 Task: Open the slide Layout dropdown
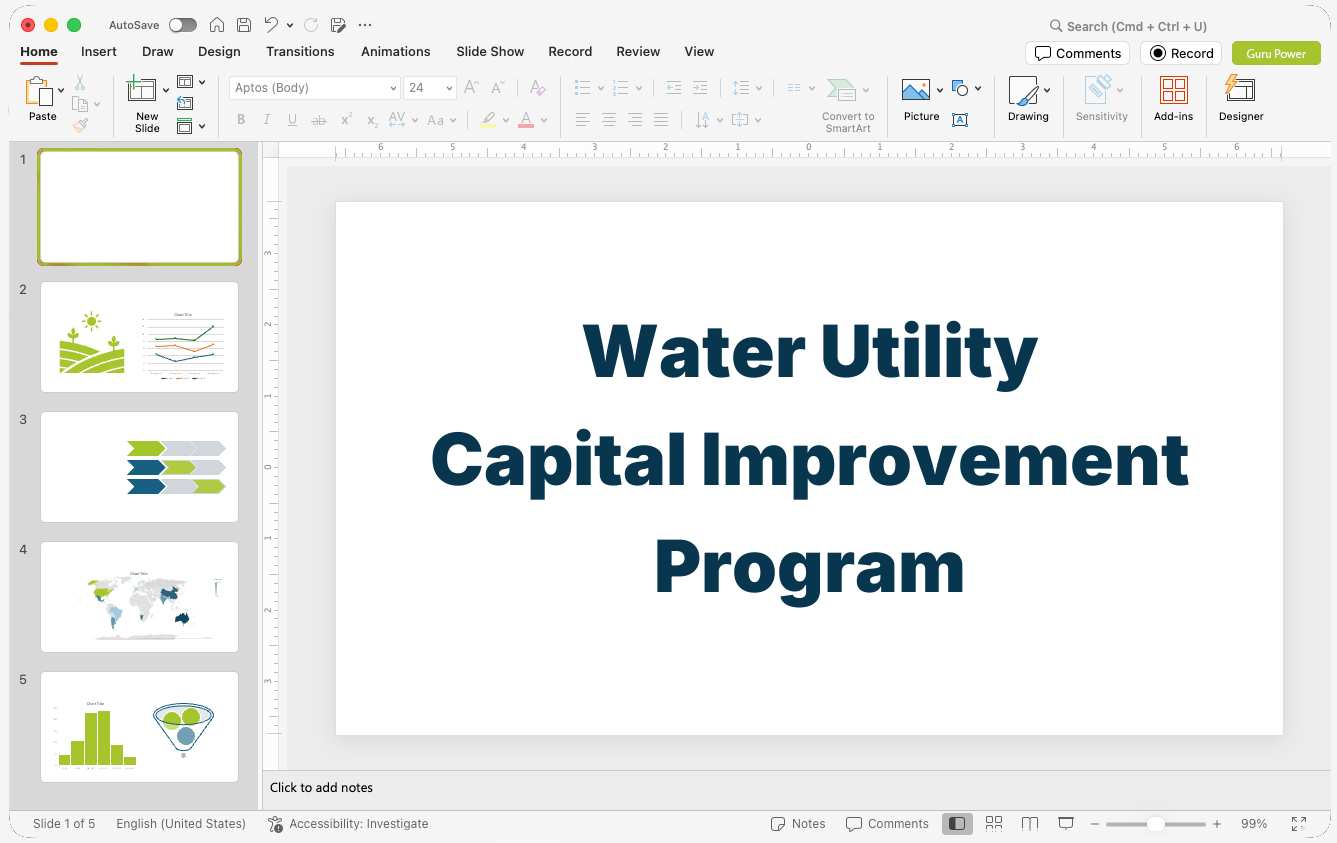pyautogui.click(x=191, y=82)
